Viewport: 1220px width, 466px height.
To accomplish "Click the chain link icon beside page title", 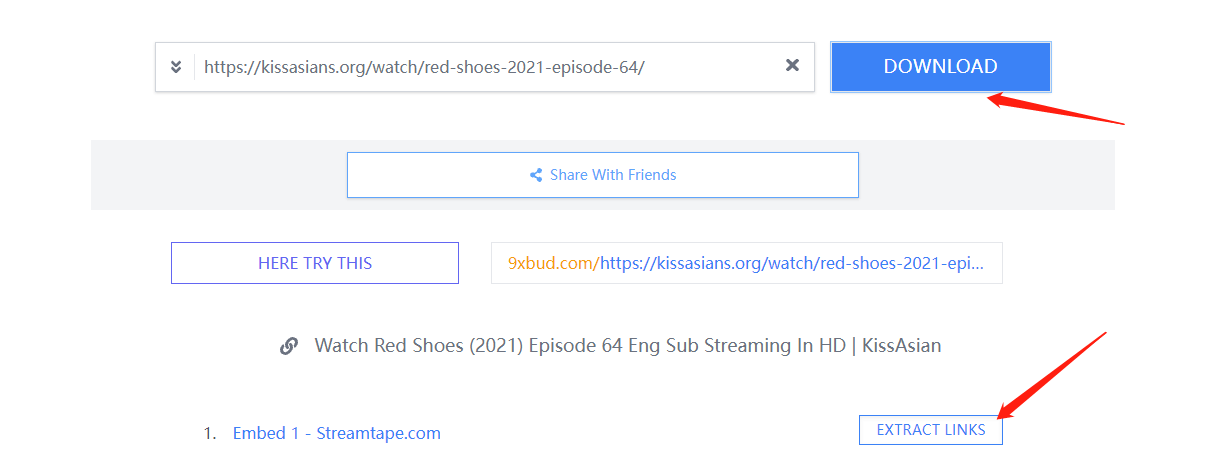I will coord(289,346).
